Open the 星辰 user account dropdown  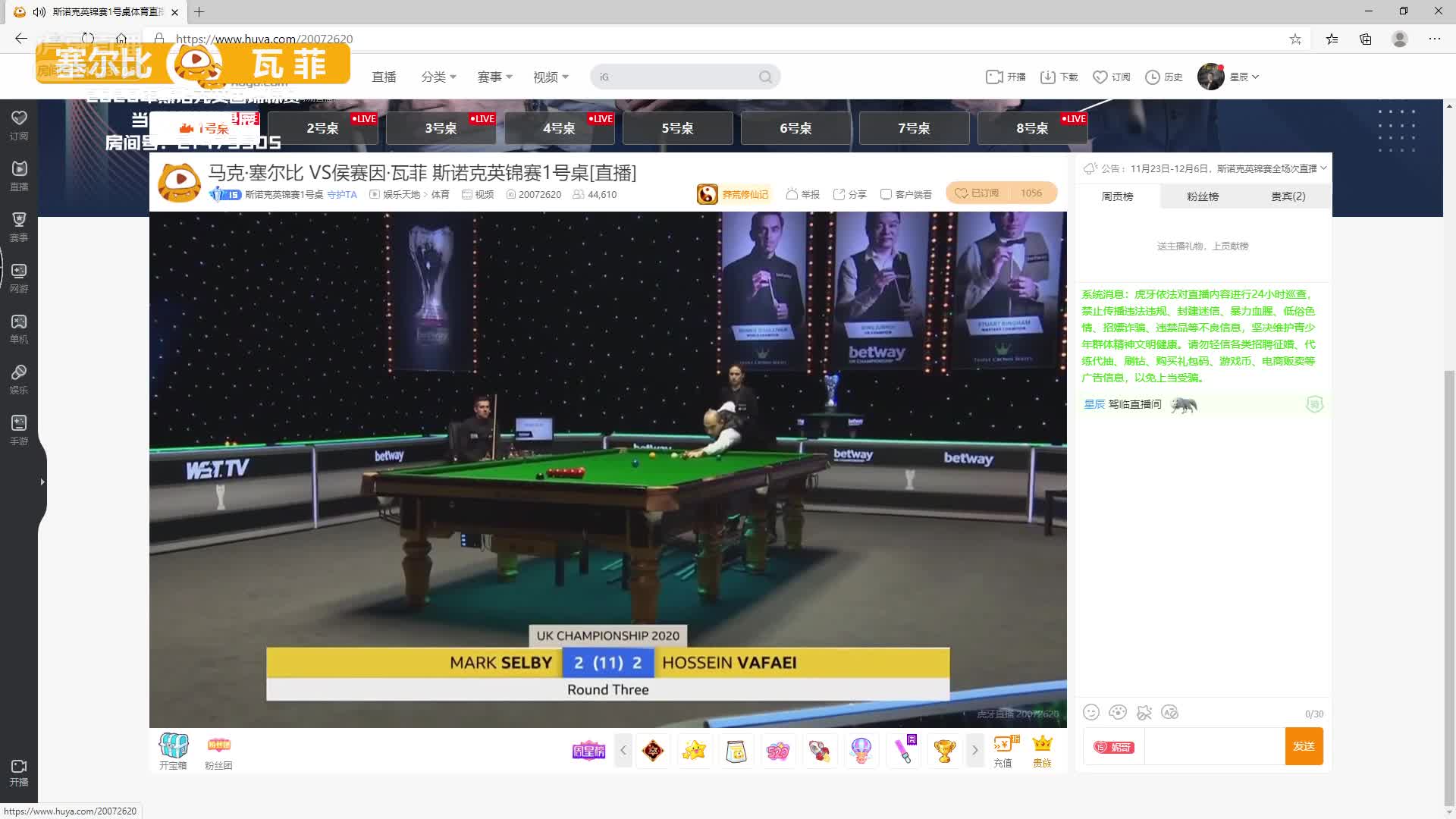[1230, 77]
